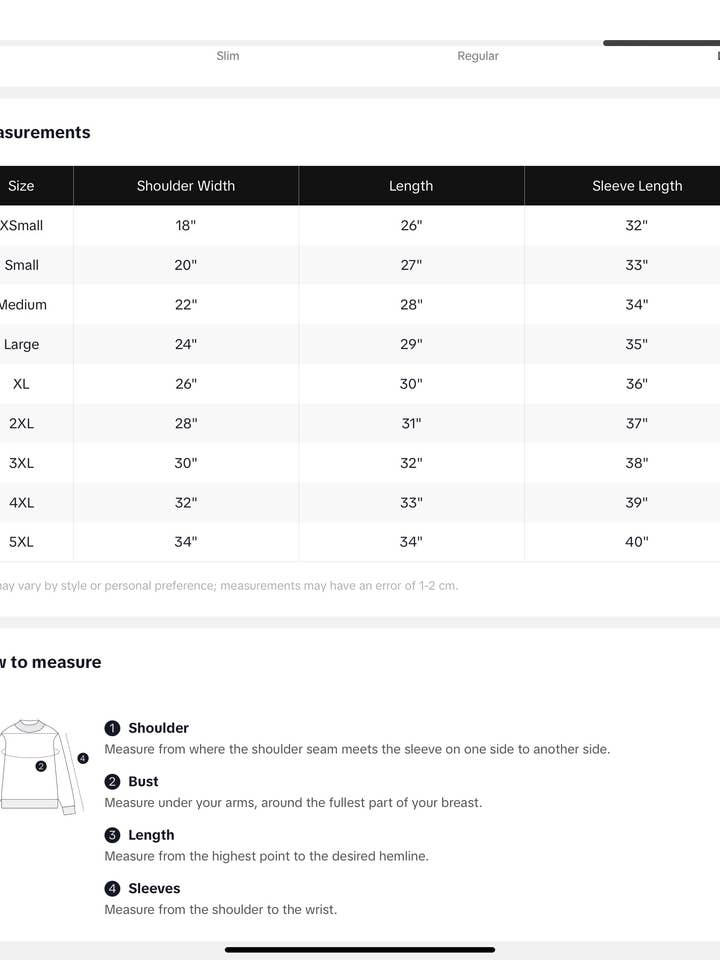Click the Sleeve Length column header
This screenshot has height=960, width=720.
coord(637,186)
